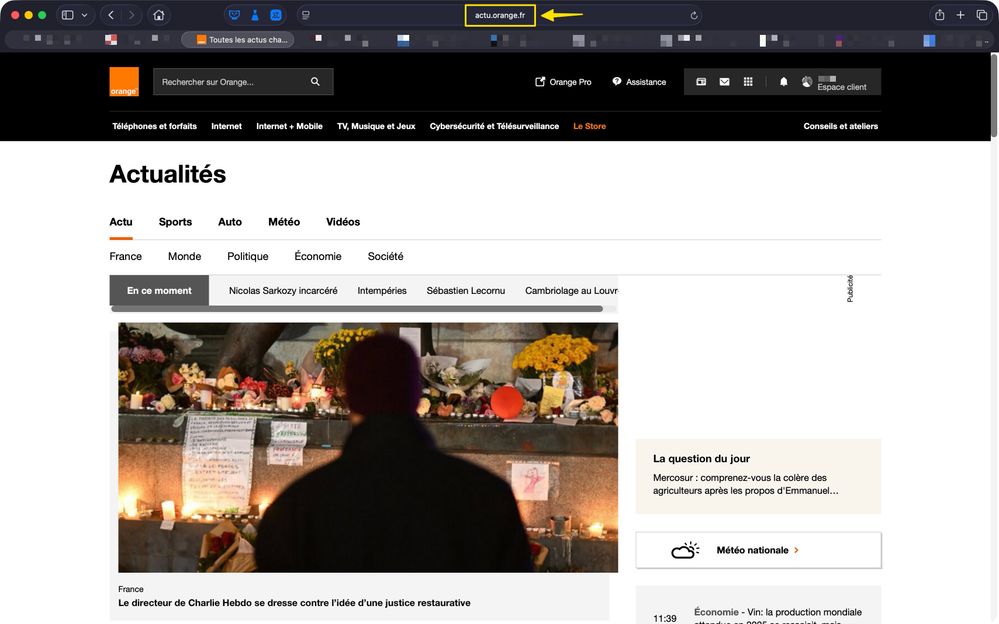Click the Orange logo in the header

point(124,82)
